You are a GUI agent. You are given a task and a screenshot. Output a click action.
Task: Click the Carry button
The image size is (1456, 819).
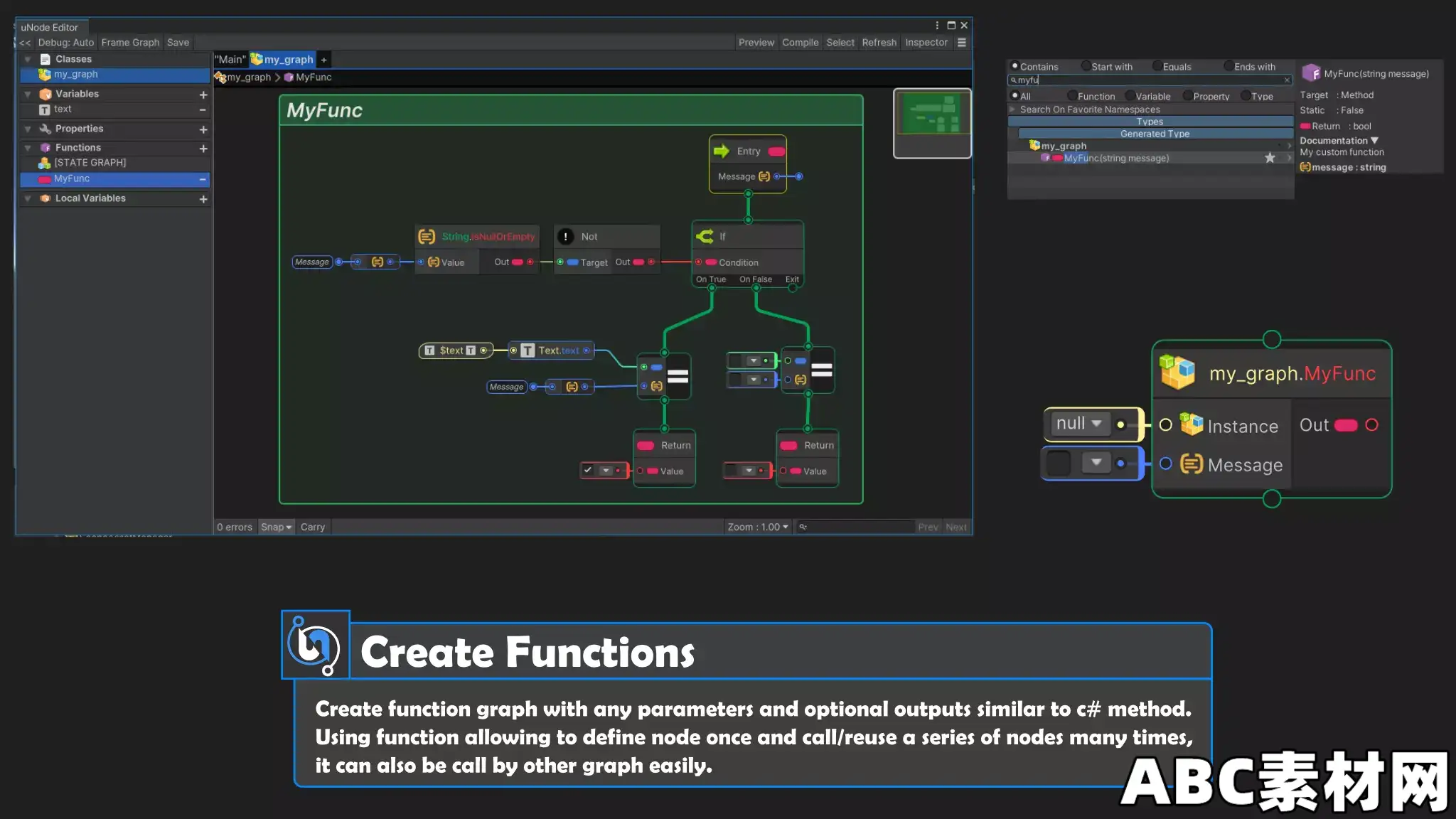[x=313, y=527]
